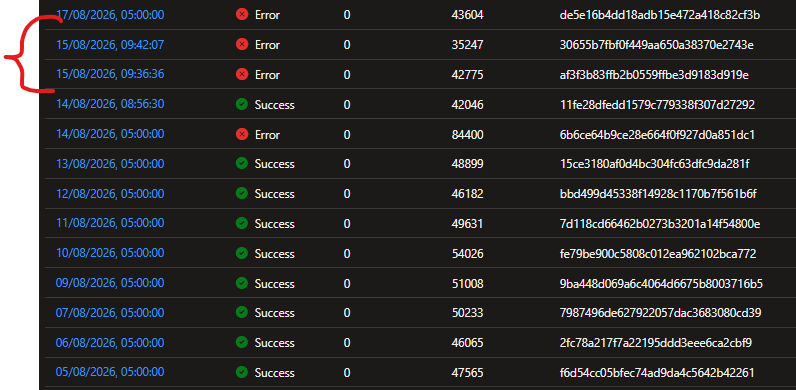
Task: Open the 15/08/2026, 09:42:07 invocation link
Action: [x=110, y=45]
